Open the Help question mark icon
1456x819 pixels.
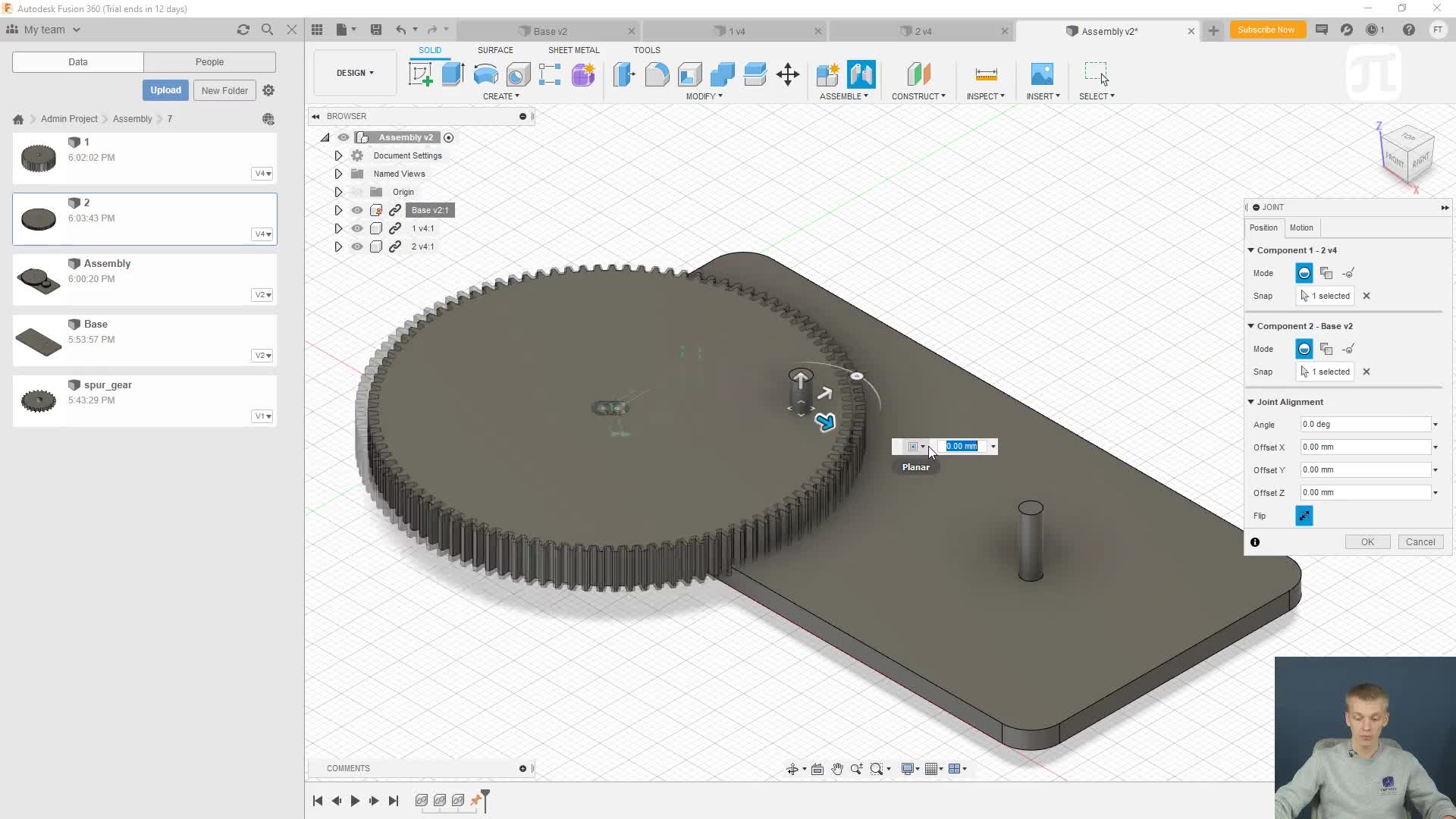(1408, 30)
